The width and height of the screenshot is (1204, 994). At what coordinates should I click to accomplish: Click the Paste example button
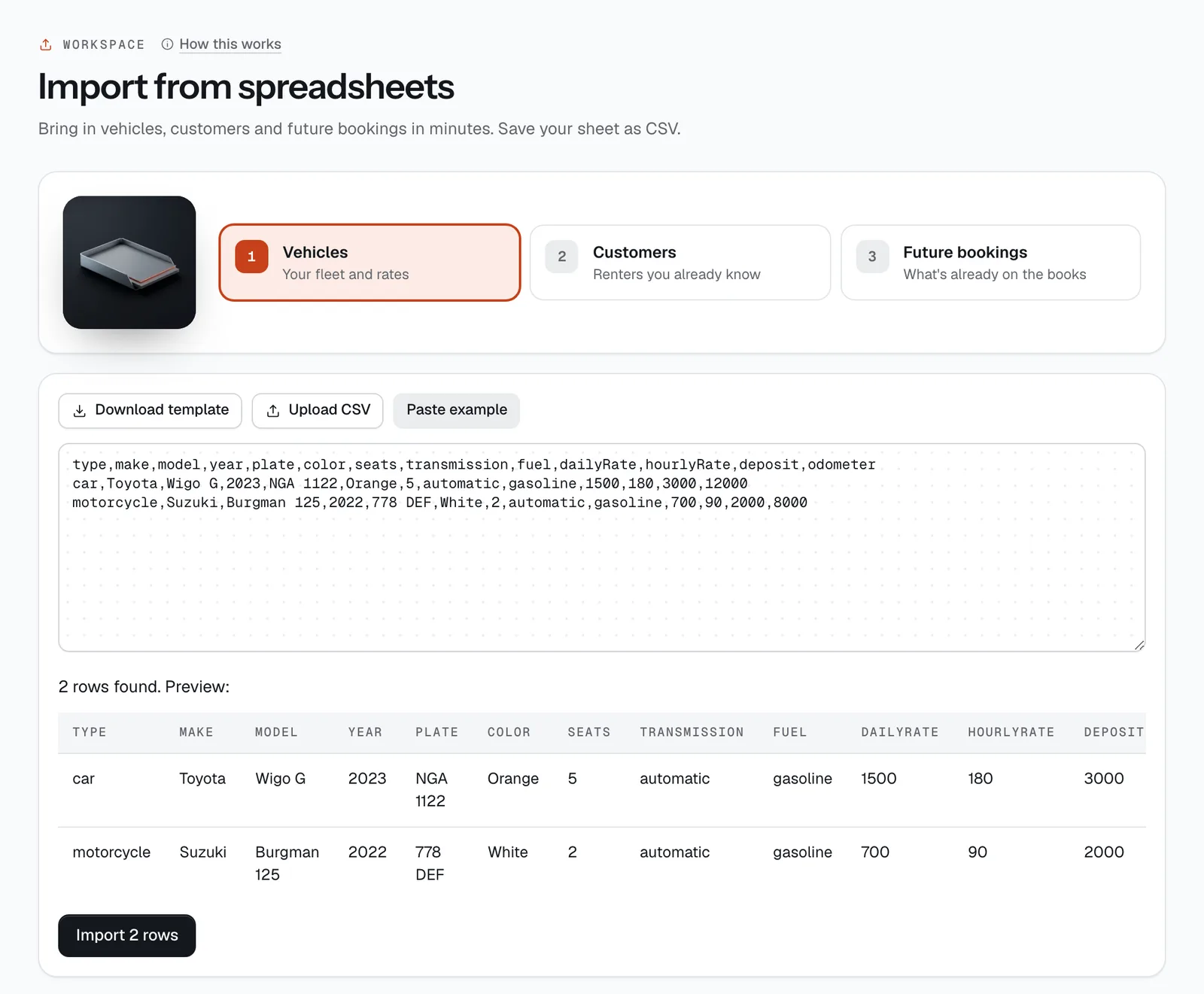(x=457, y=411)
